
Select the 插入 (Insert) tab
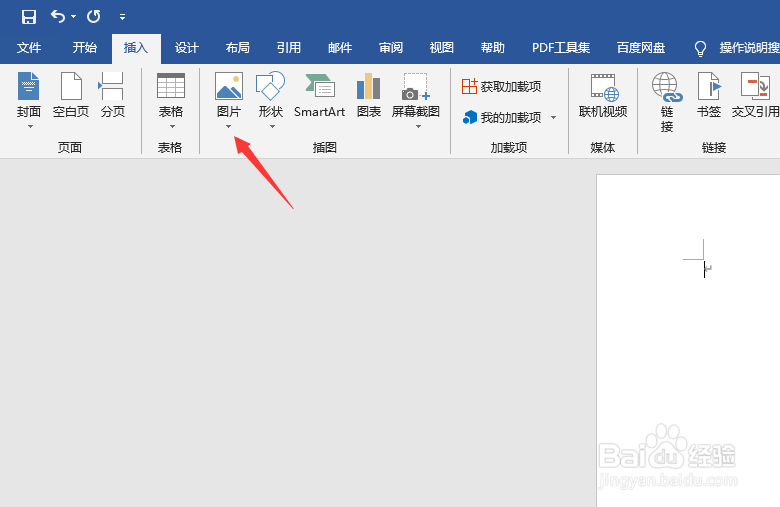[136, 48]
